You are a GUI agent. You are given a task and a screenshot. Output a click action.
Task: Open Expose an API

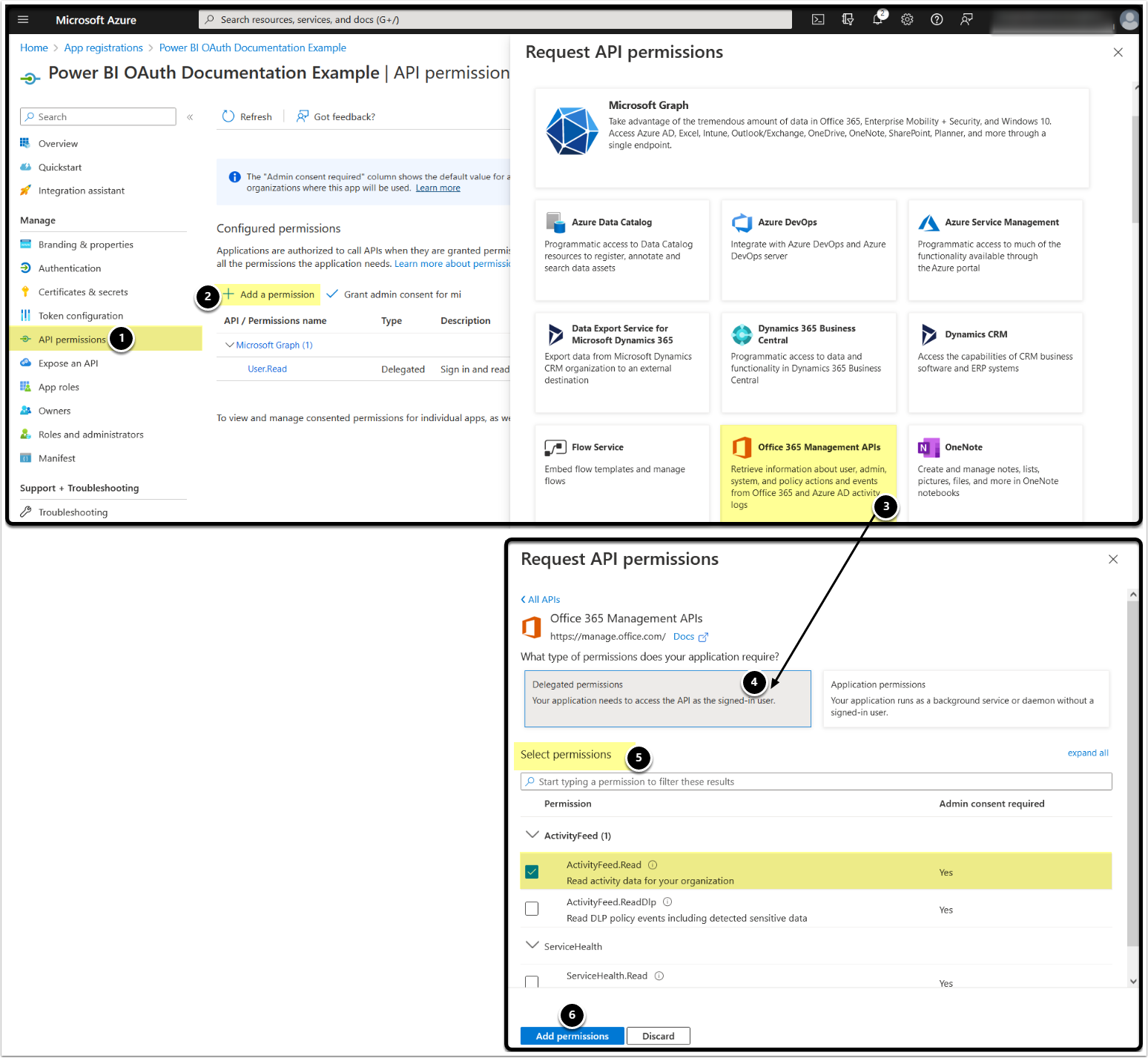click(x=68, y=363)
